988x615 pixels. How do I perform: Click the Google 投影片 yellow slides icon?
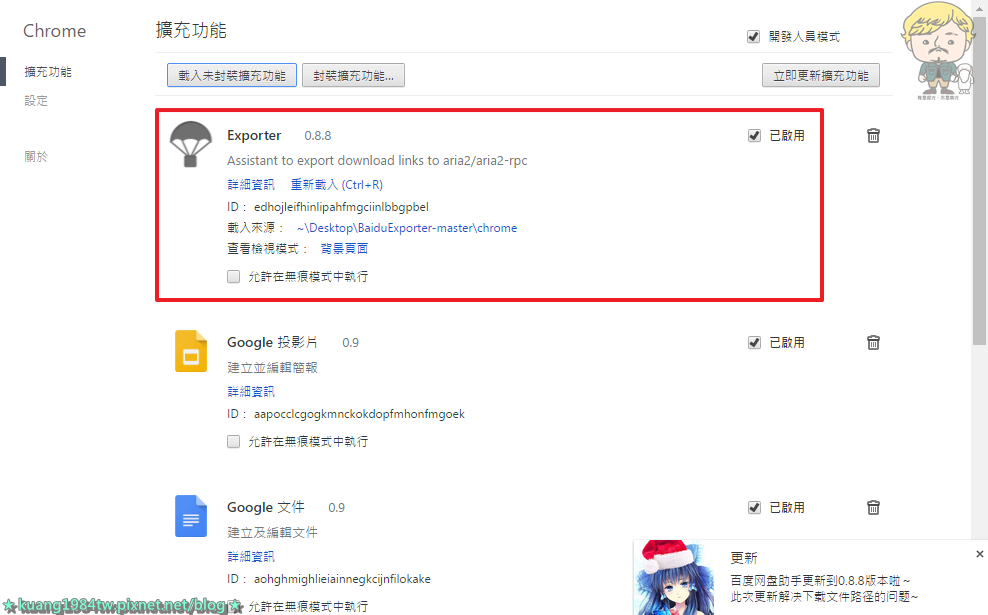pos(191,351)
